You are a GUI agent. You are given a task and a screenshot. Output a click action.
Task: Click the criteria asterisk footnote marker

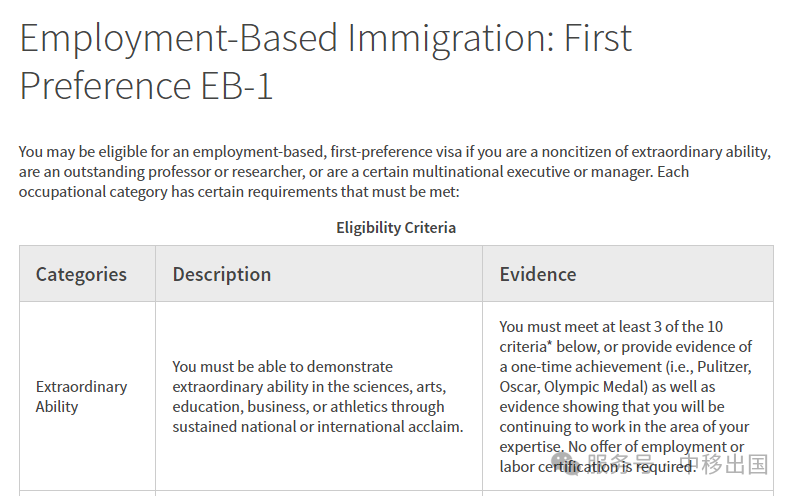click(549, 344)
